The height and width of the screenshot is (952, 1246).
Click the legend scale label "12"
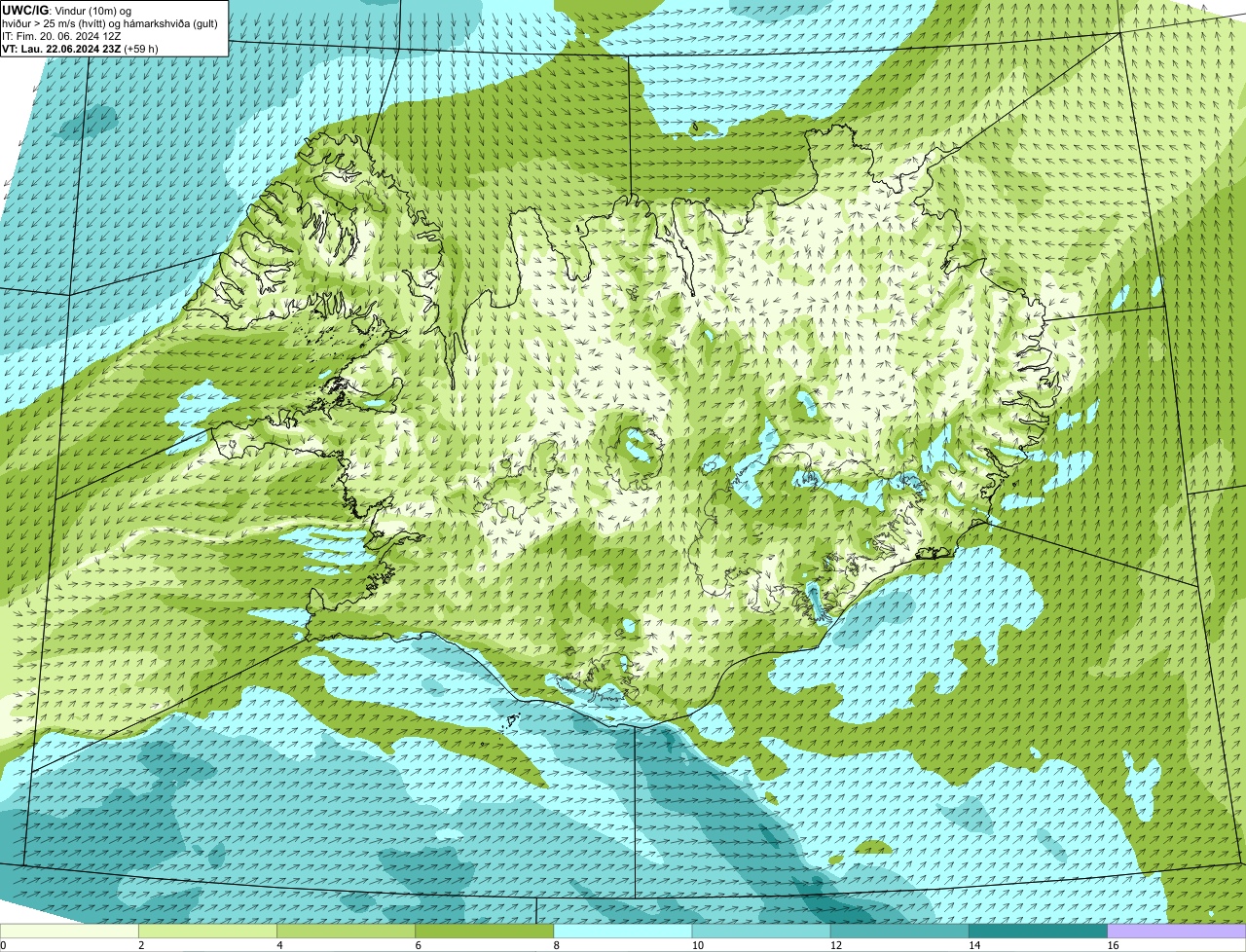pos(836,945)
